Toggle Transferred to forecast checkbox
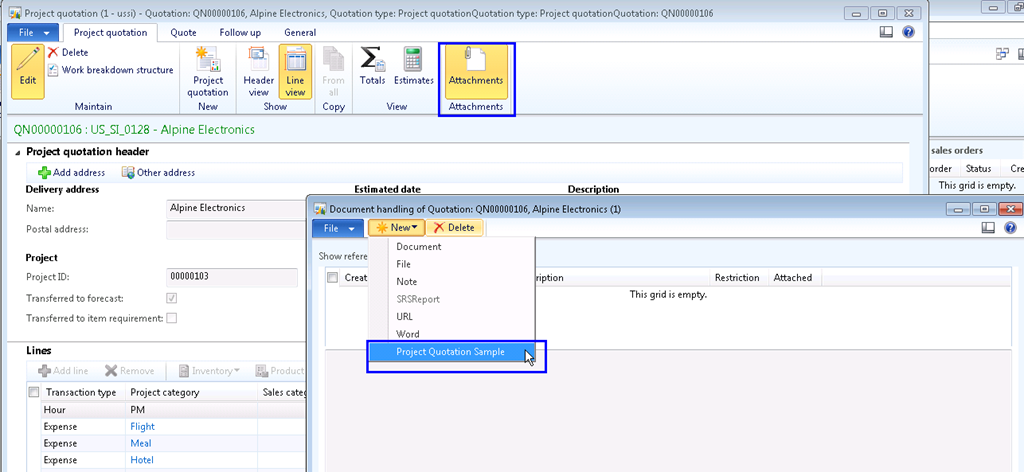 (172, 298)
